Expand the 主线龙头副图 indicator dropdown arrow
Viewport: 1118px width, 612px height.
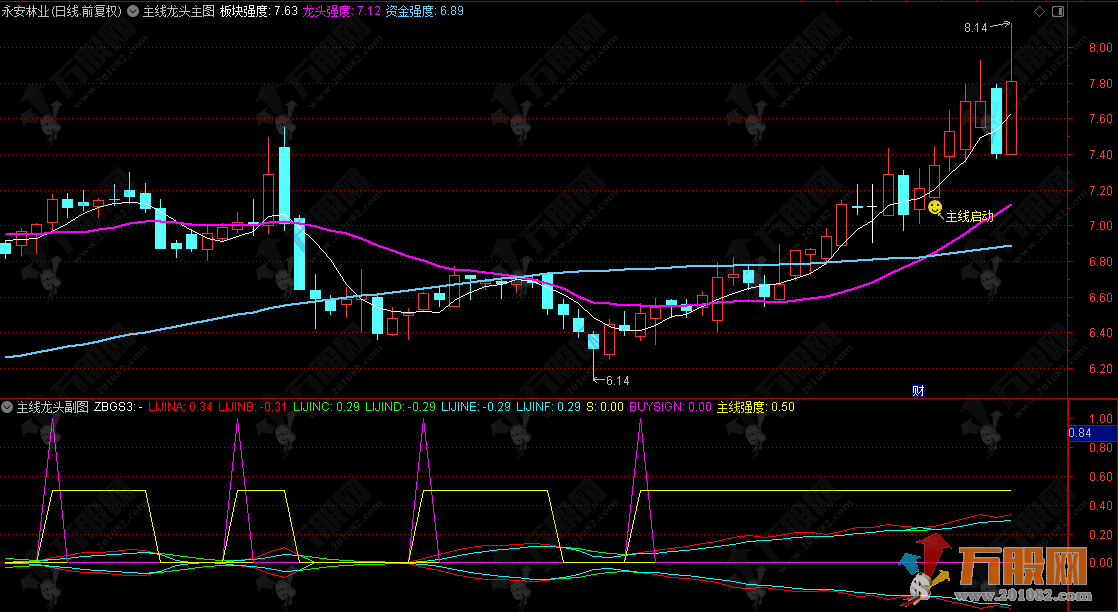point(8,407)
